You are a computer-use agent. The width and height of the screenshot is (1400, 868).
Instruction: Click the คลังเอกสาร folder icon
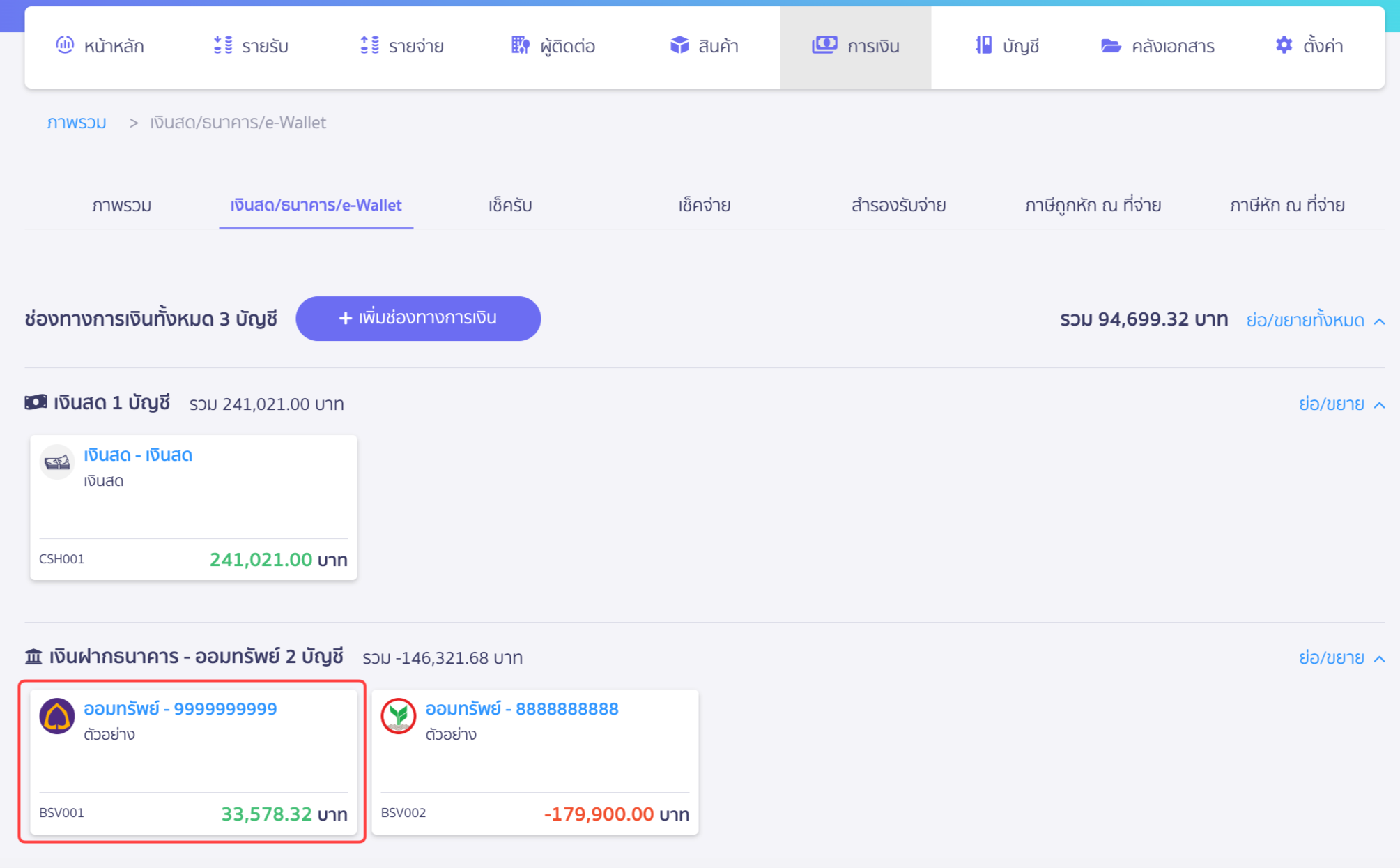point(1111,46)
